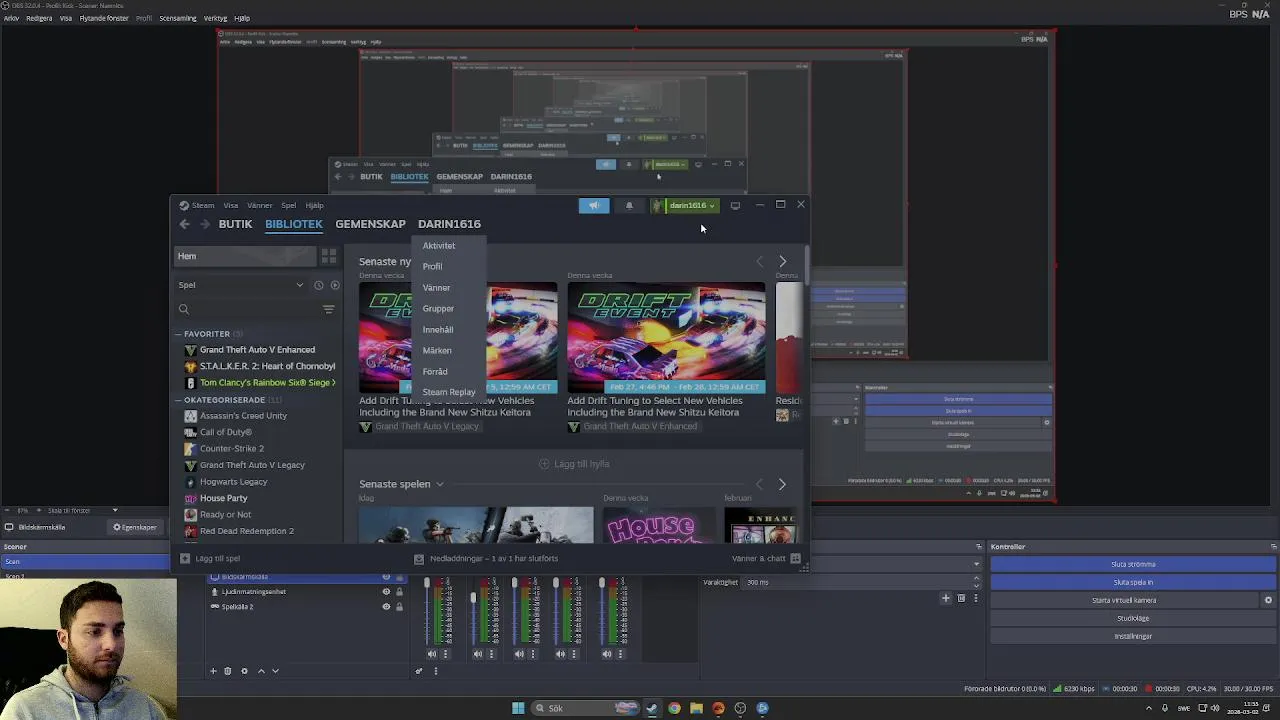Toggle lock on Ljudinmatningsenhet source

399,591
